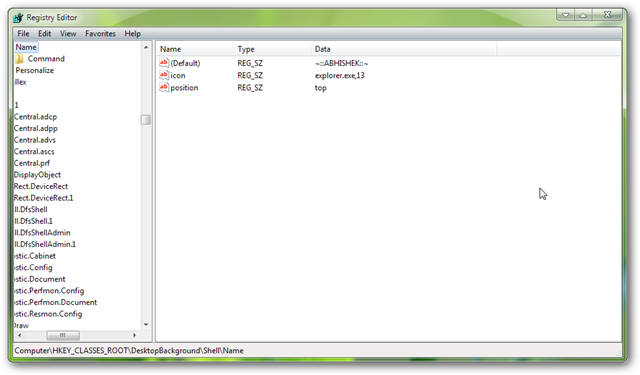
Task: Click the tree horizontal scrollbar thumb
Action: (x=63, y=335)
